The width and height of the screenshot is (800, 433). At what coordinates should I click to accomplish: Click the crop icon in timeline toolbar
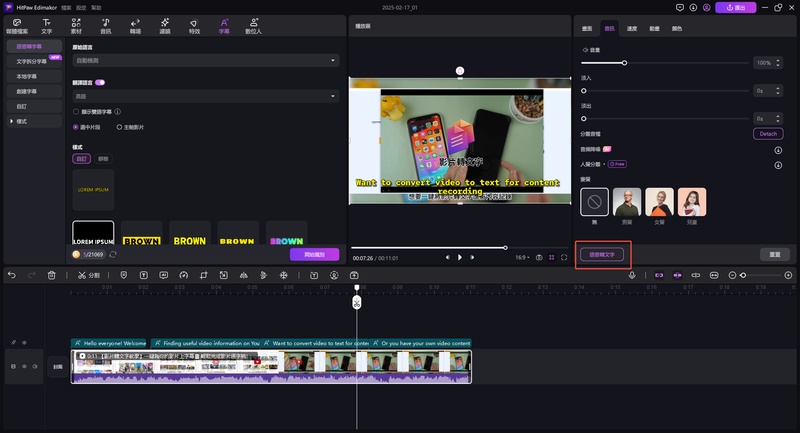[x=204, y=275]
